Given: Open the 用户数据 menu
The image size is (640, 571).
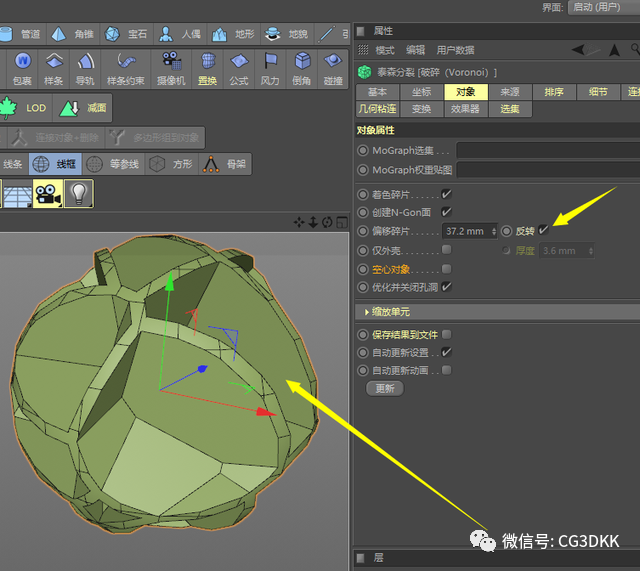Looking at the screenshot, I should [455, 50].
